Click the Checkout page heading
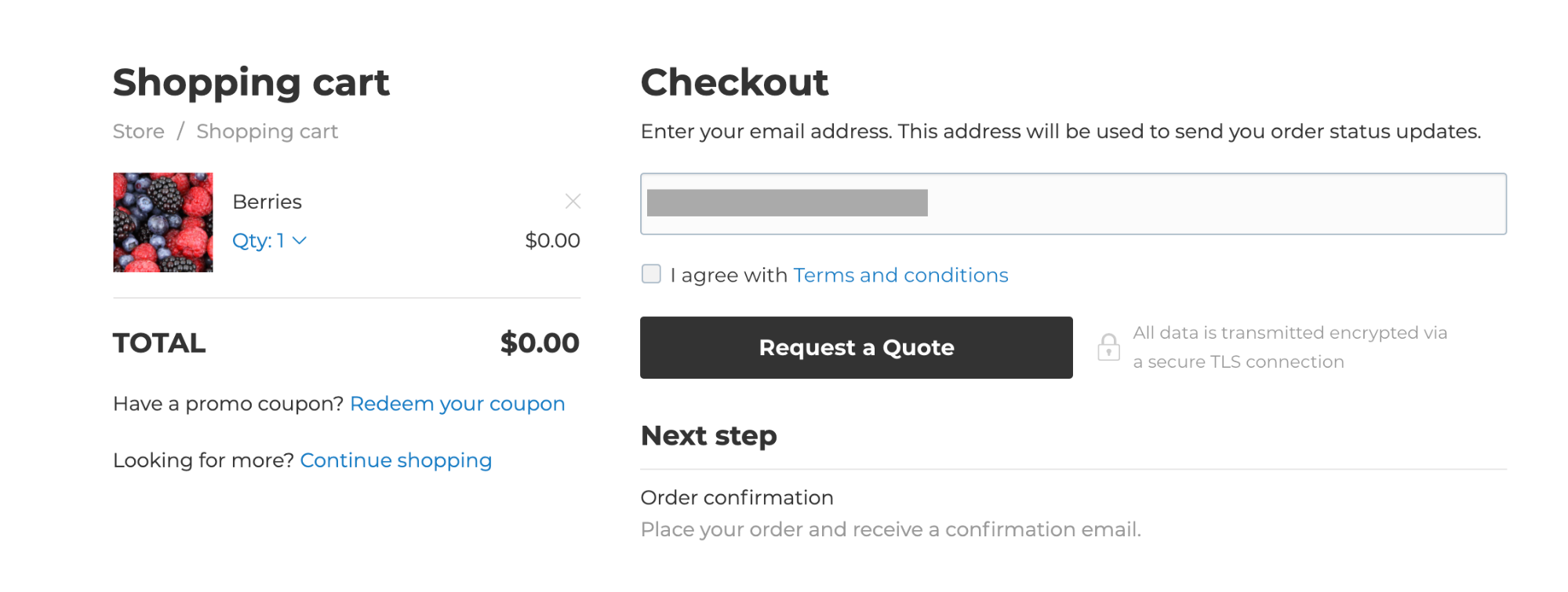Image resolution: width=1568 pixels, height=592 pixels. 734,82
